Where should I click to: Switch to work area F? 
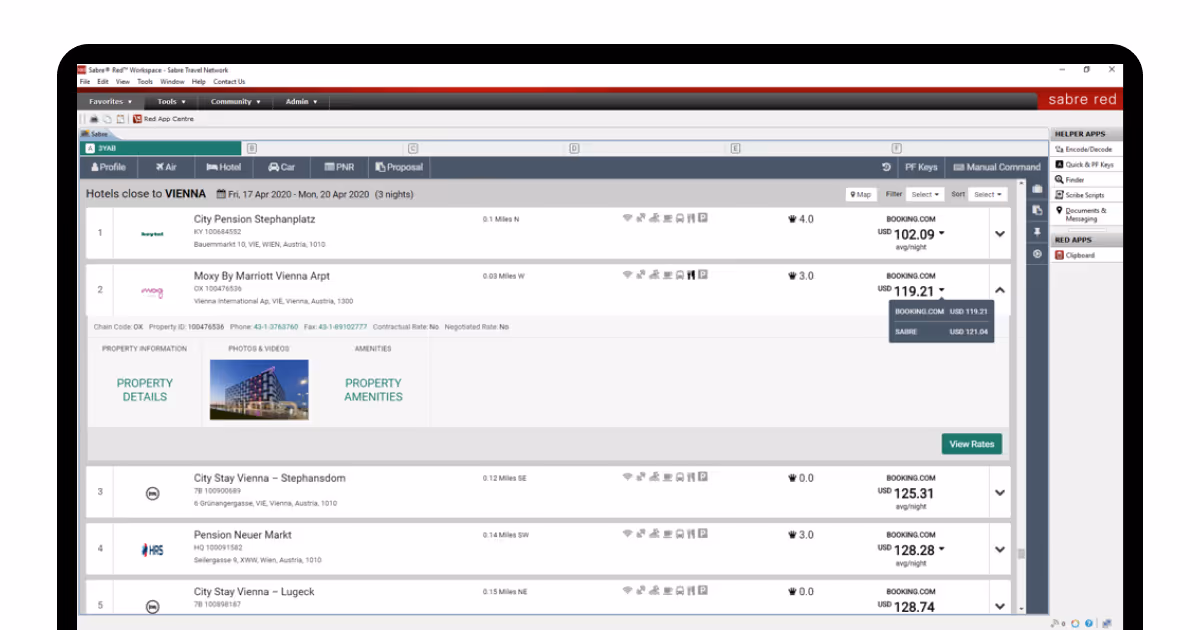[x=896, y=148]
